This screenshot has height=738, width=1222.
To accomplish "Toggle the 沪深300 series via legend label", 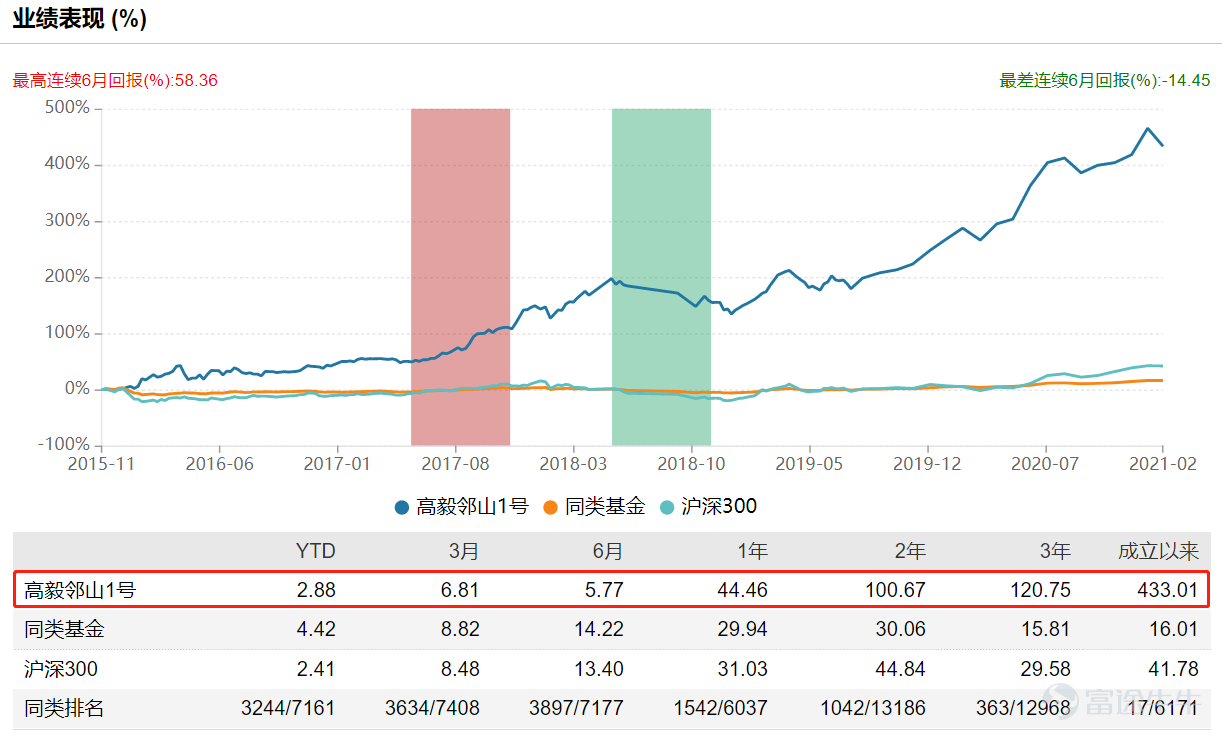I will coord(719,507).
